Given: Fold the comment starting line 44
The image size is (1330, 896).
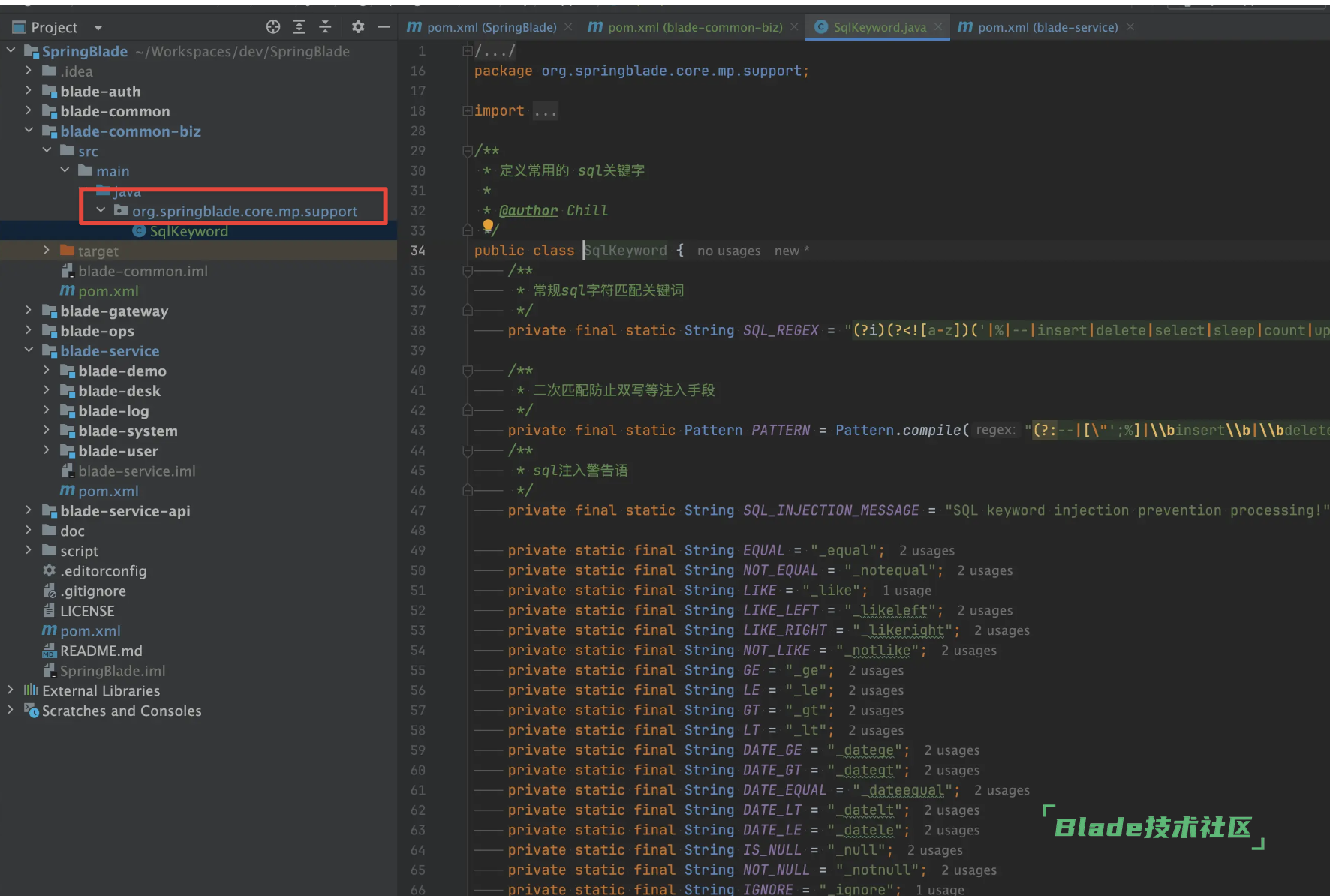Looking at the screenshot, I should click(468, 450).
